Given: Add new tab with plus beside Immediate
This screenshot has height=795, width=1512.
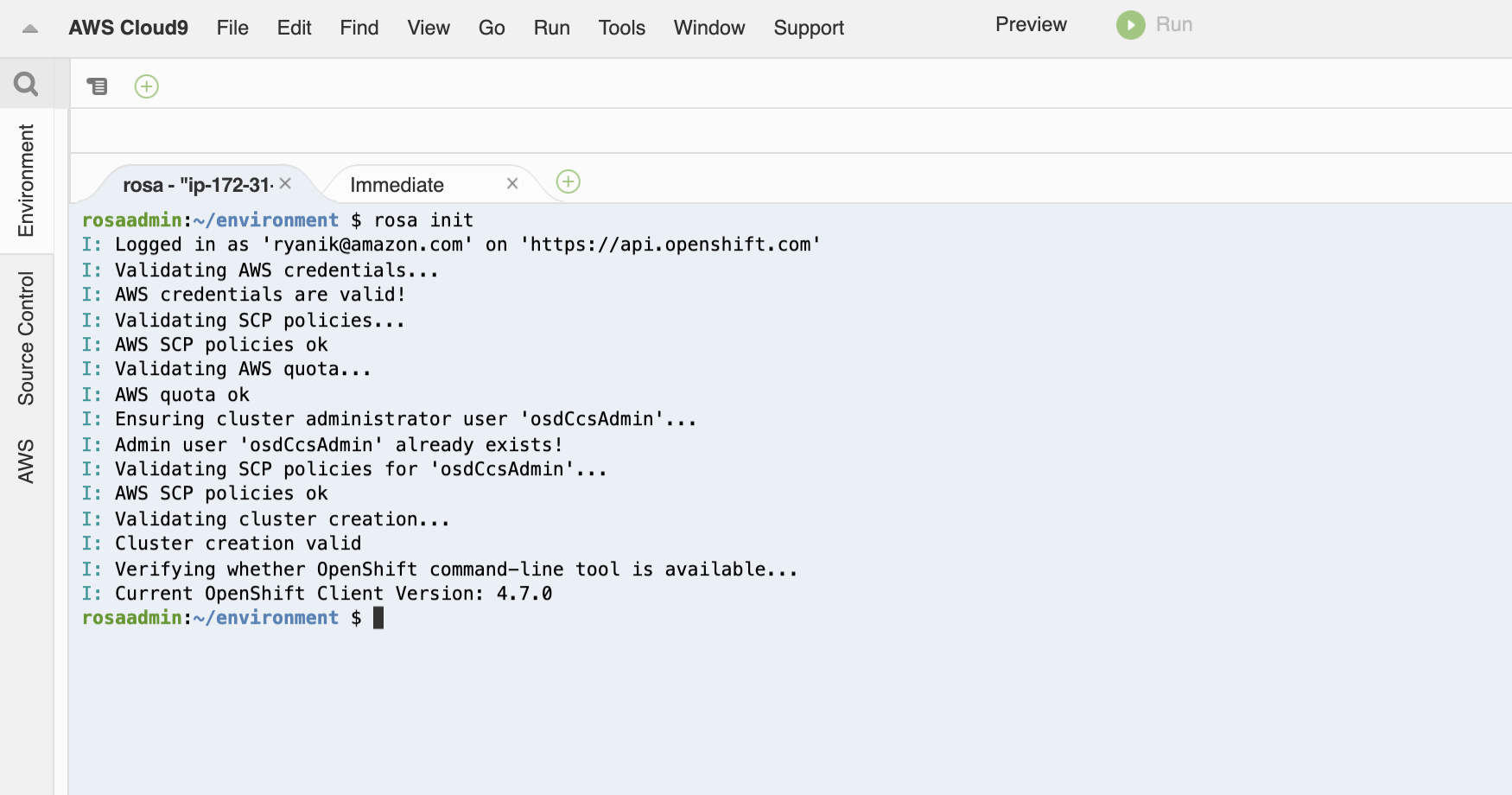Looking at the screenshot, I should point(568,181).
